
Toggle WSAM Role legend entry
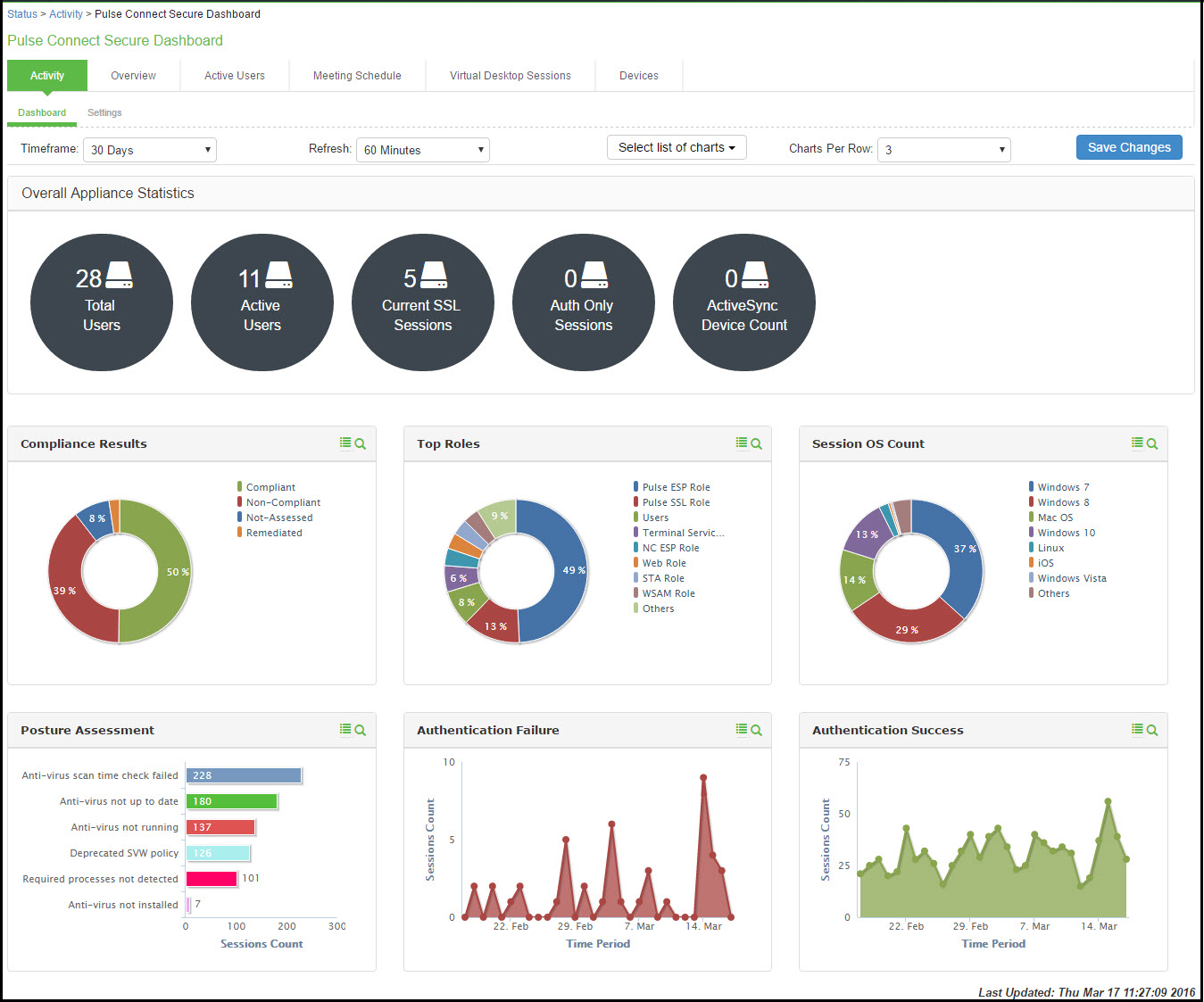664,593
